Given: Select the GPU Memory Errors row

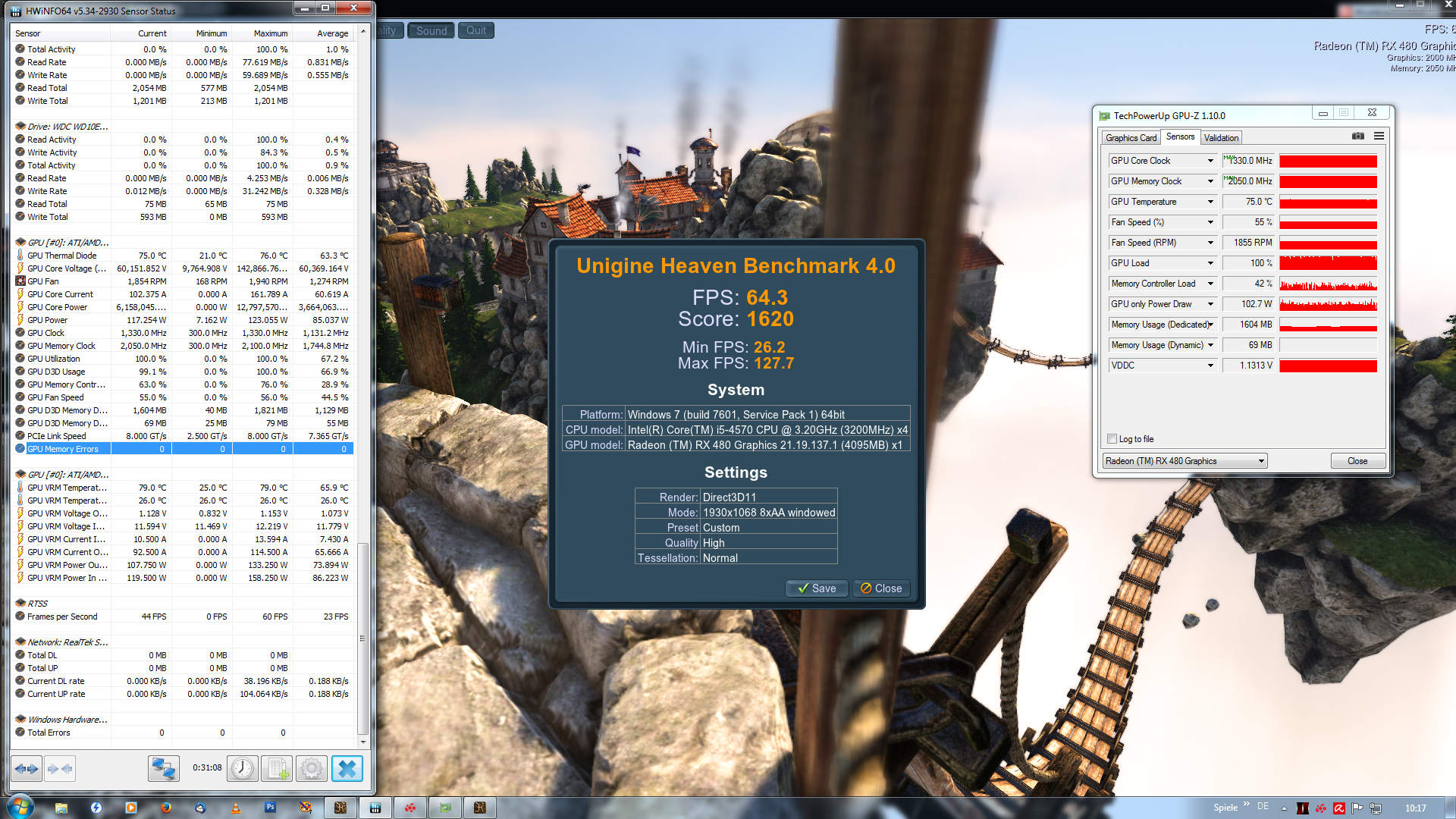Looking at the screenshot, I should [x=63, y=449].
